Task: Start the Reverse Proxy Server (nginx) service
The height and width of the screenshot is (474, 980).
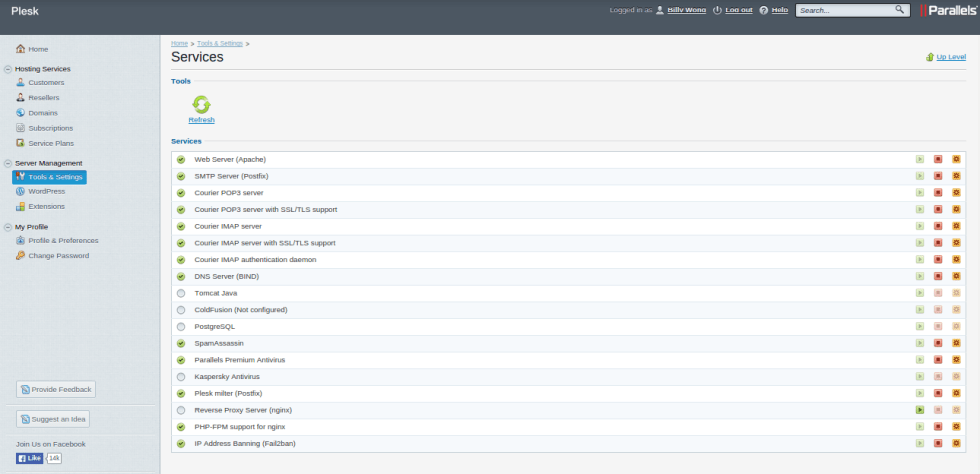Action: [x=920, y=410]
